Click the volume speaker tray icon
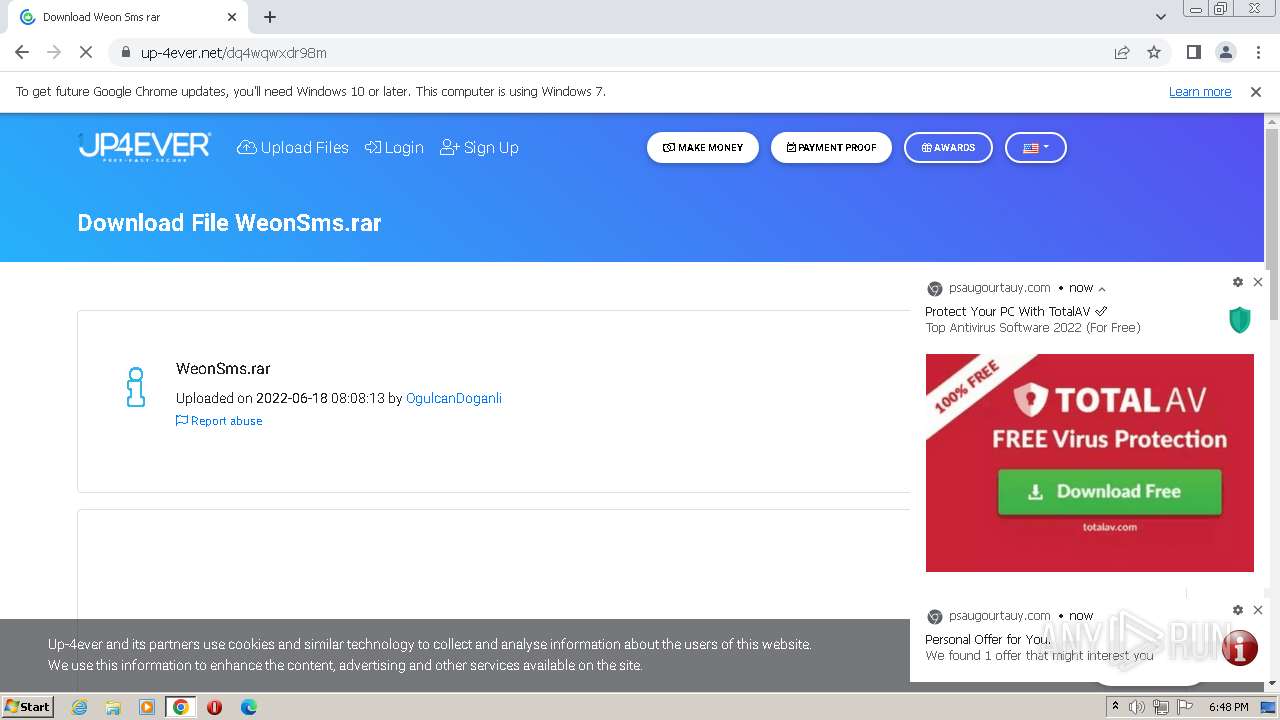This screenshot has height=720, width=1280. [1137, 707]
